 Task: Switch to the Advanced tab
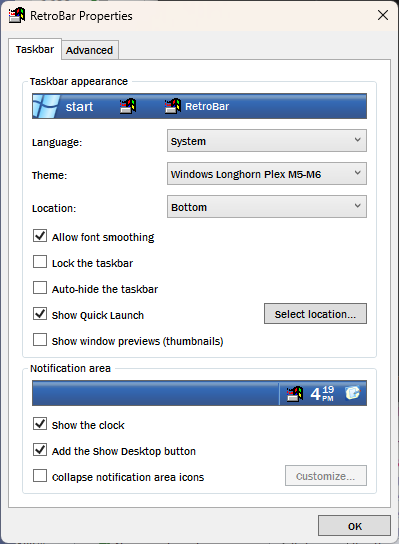90,50
